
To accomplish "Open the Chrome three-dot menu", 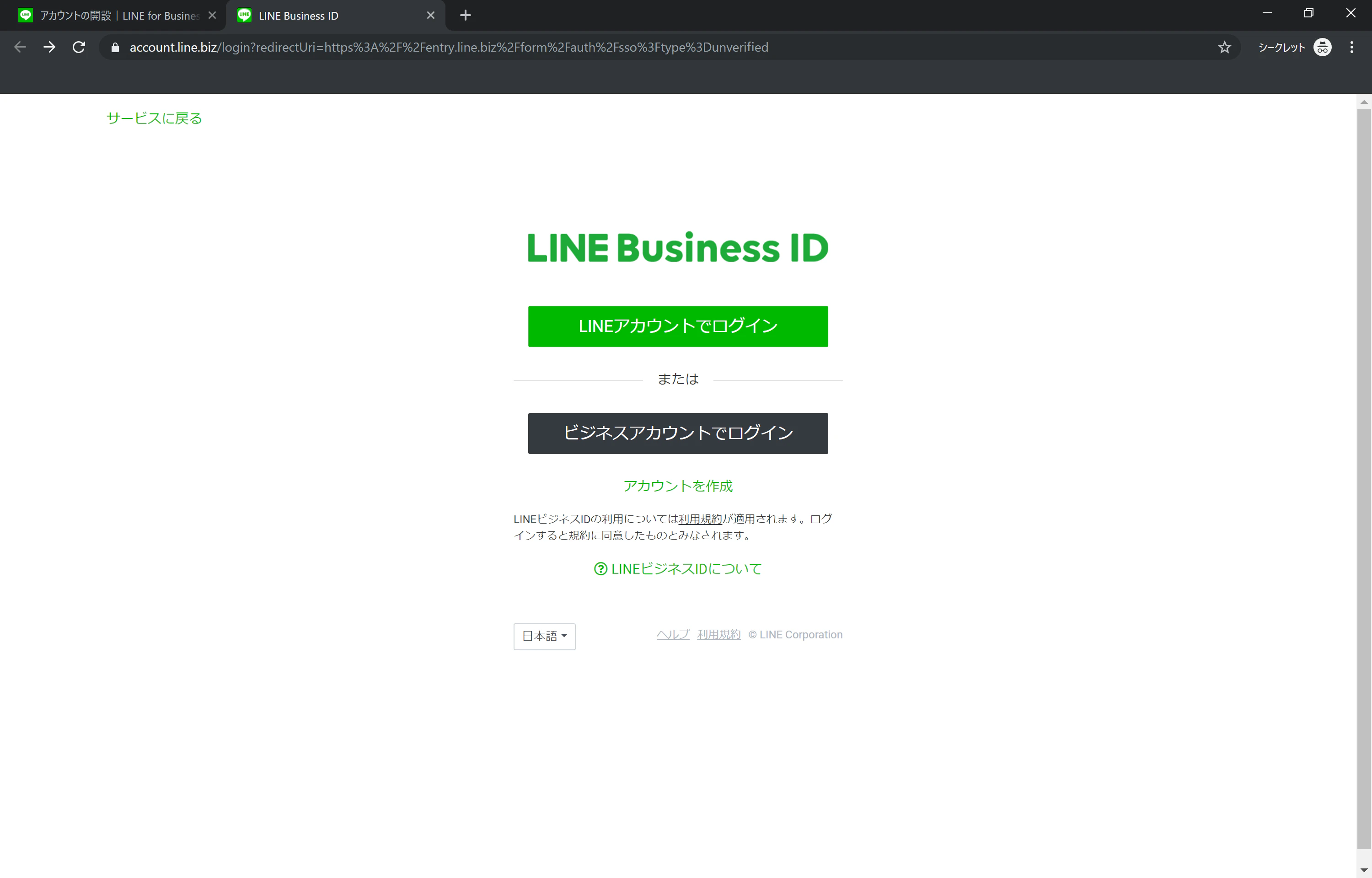I will [1351, 47].
